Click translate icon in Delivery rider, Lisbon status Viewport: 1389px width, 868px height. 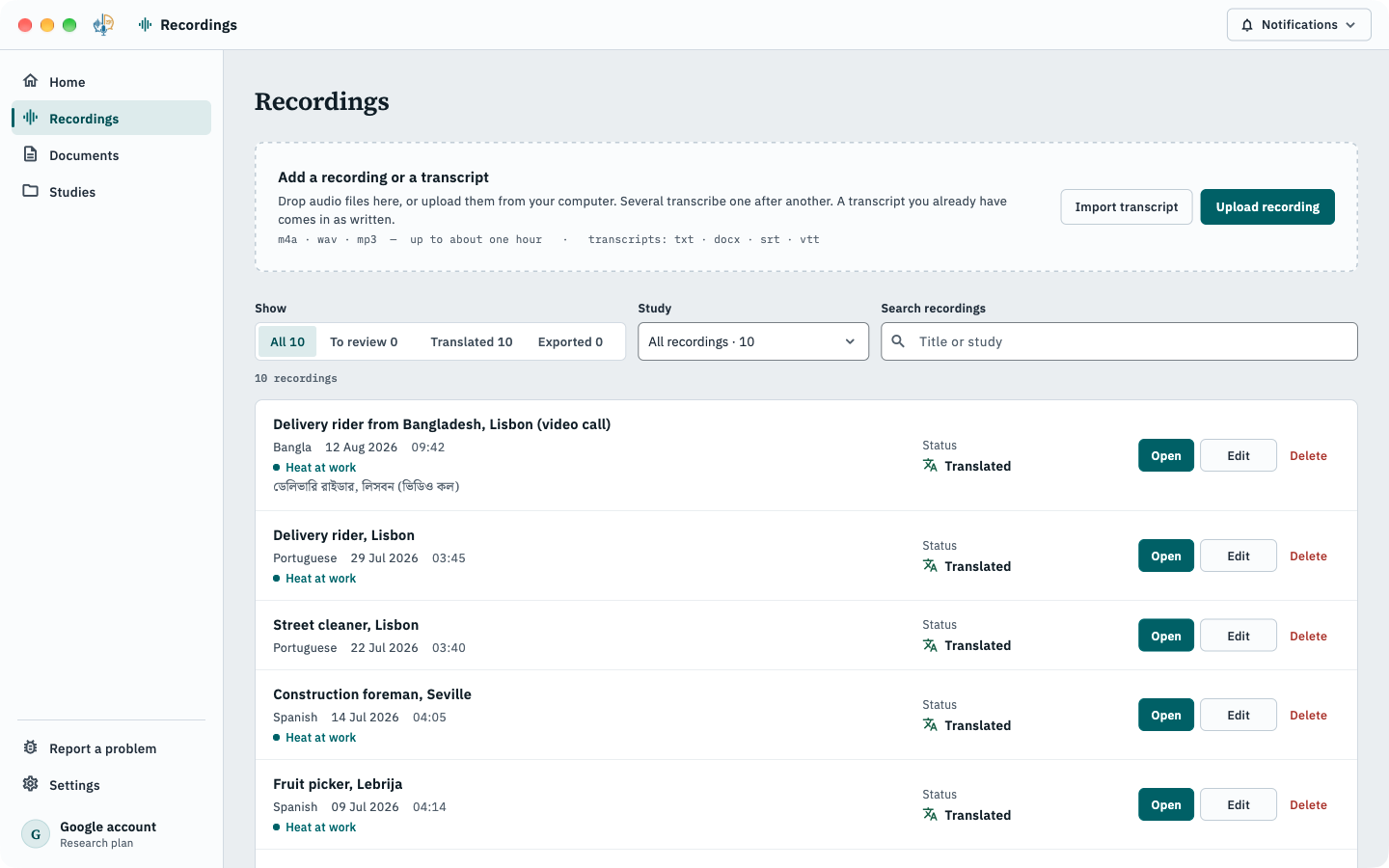pos(930,565)
